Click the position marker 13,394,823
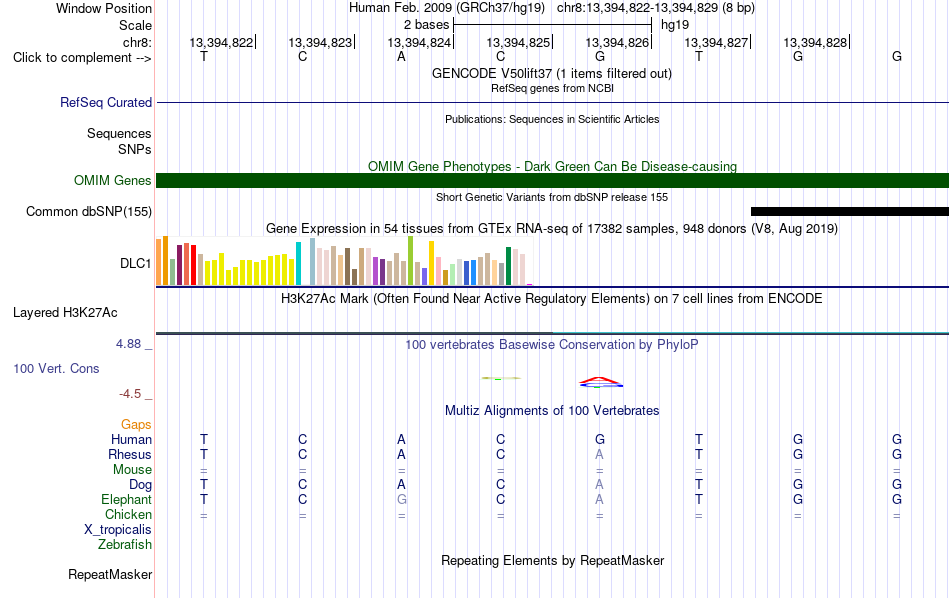The height and width of the screenshot is (598, 950). [x=320, y=42]
